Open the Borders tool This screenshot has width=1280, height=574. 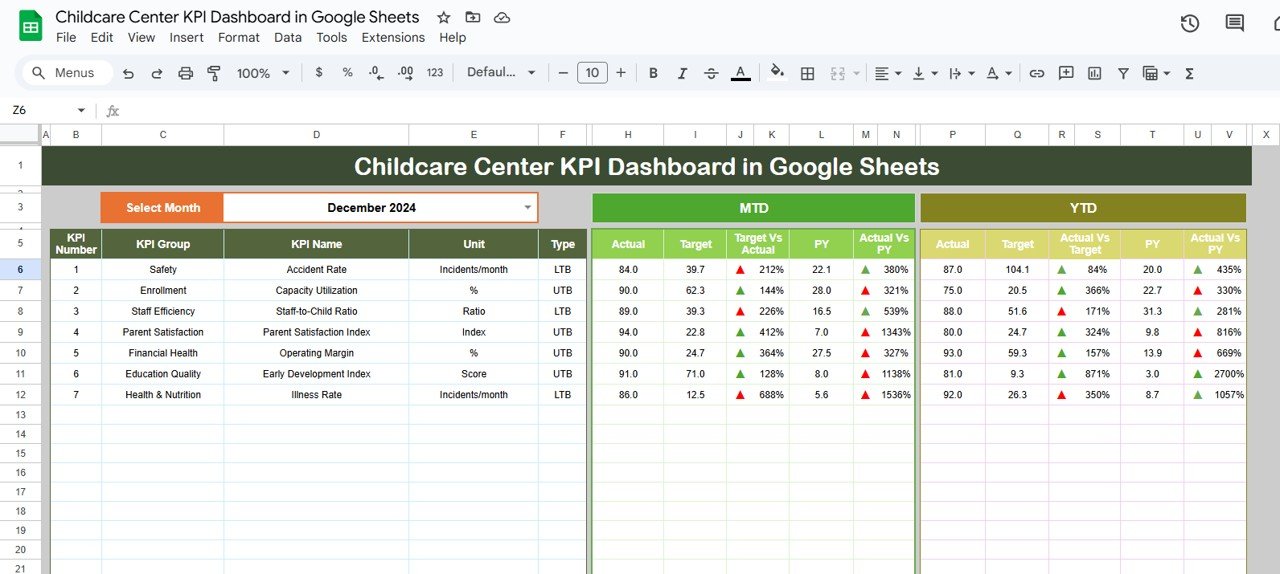coord(808,73)
